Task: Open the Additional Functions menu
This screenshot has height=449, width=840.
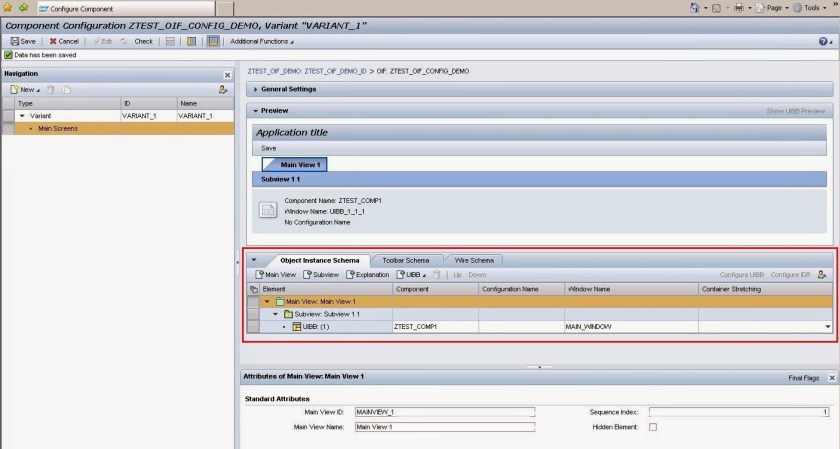Action: click(x=262, y=41)
